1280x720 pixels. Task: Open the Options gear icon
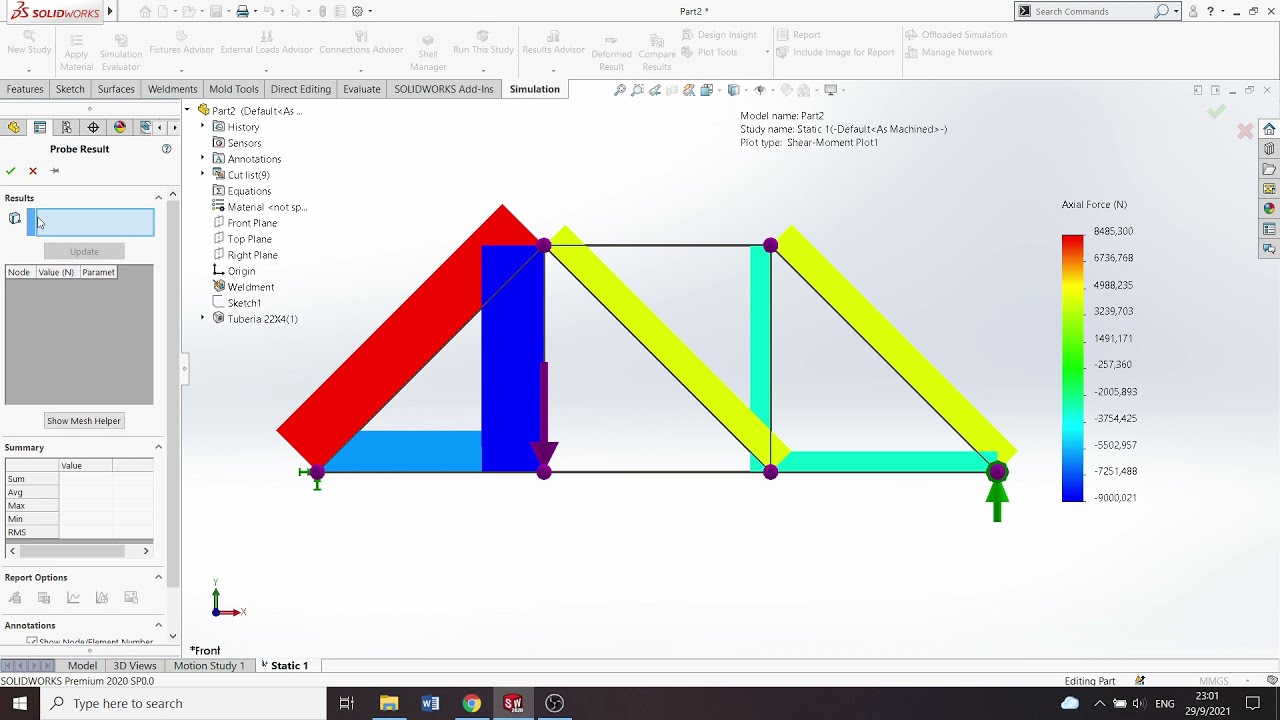[357, 11]
